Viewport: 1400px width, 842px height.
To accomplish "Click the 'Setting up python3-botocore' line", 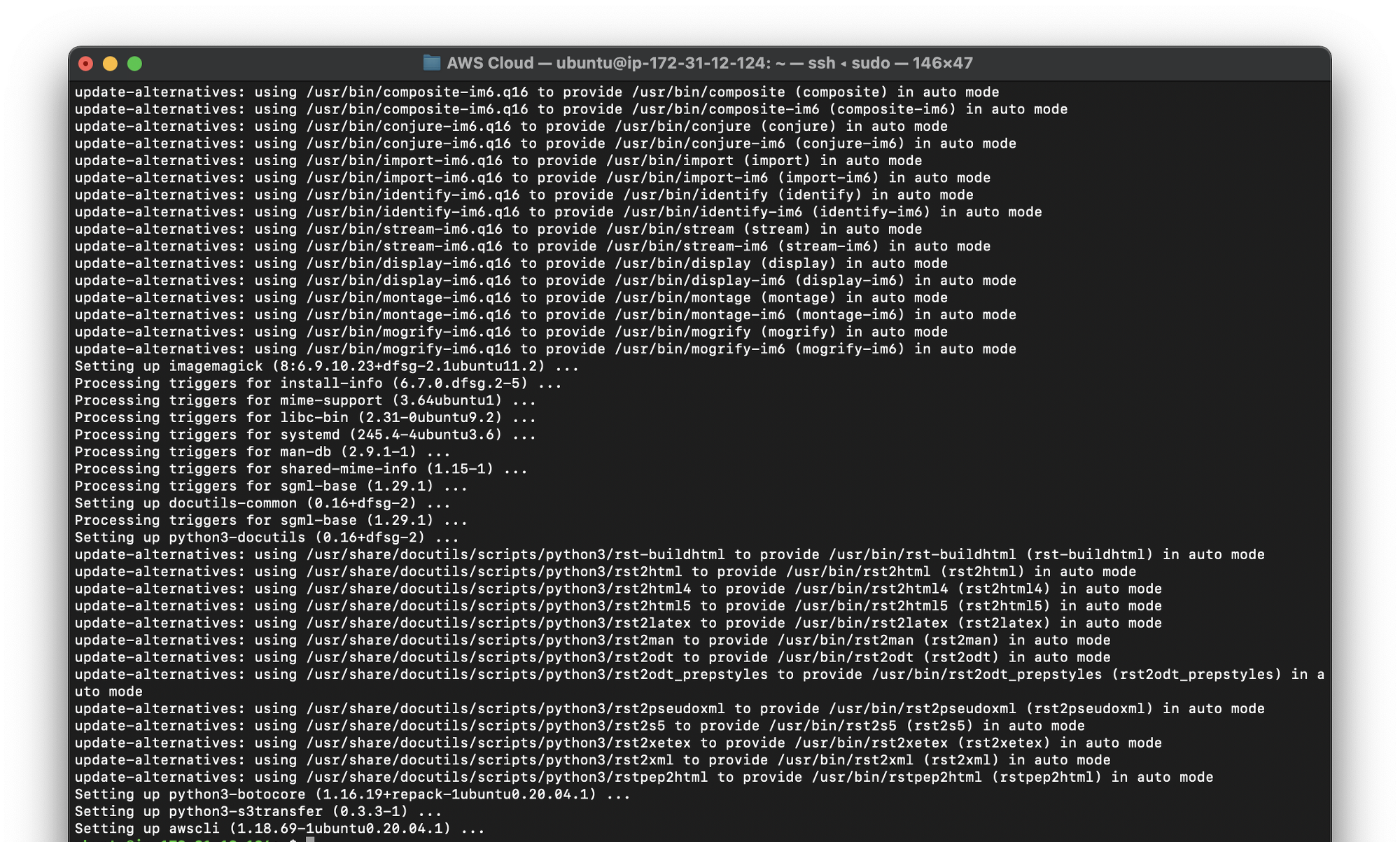I will click(x=352, y=794).
